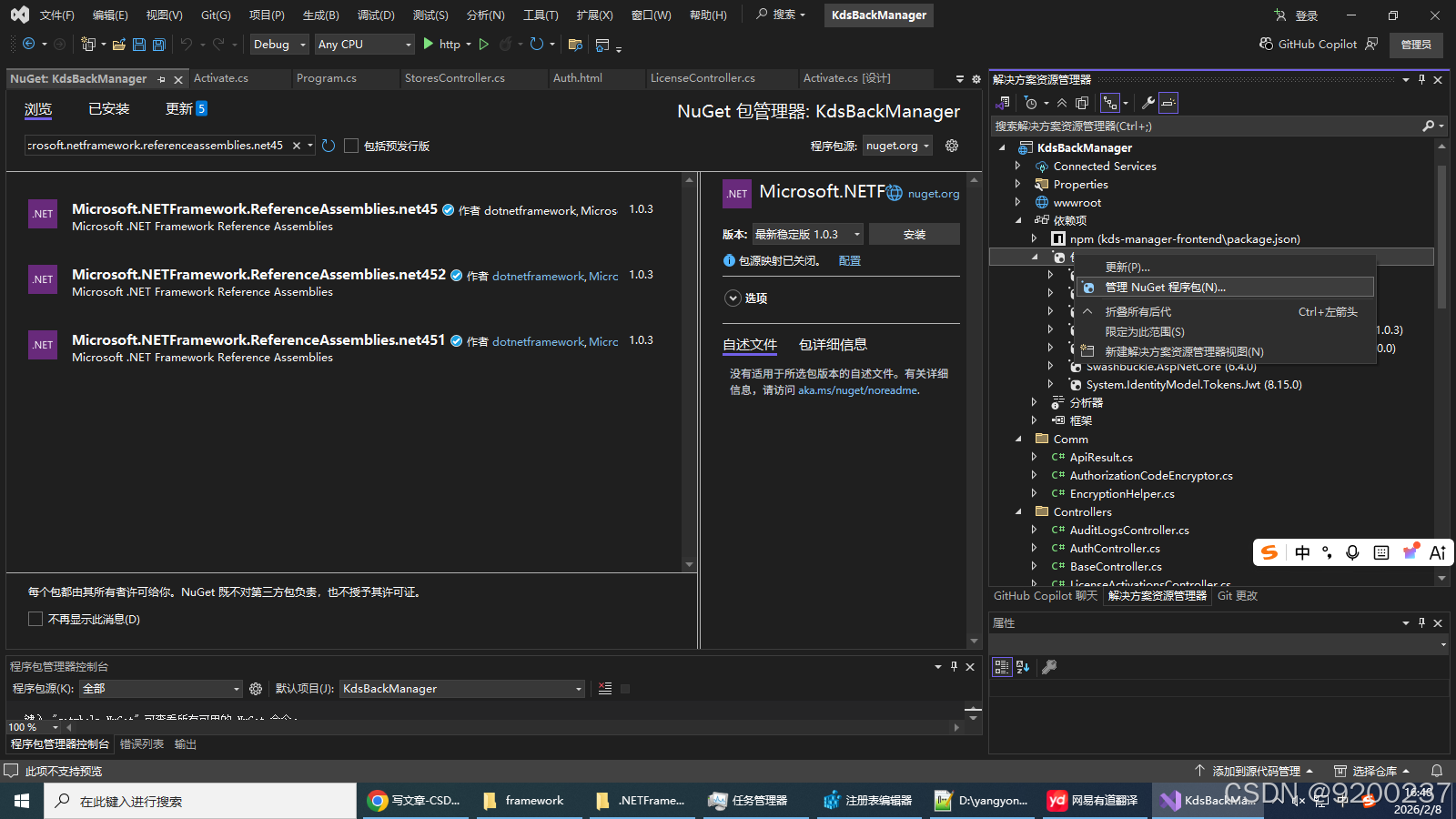Click the Navigate Backward toolbar icon
The height and width of the screenshot is (819, 1456).
[28, 44]
